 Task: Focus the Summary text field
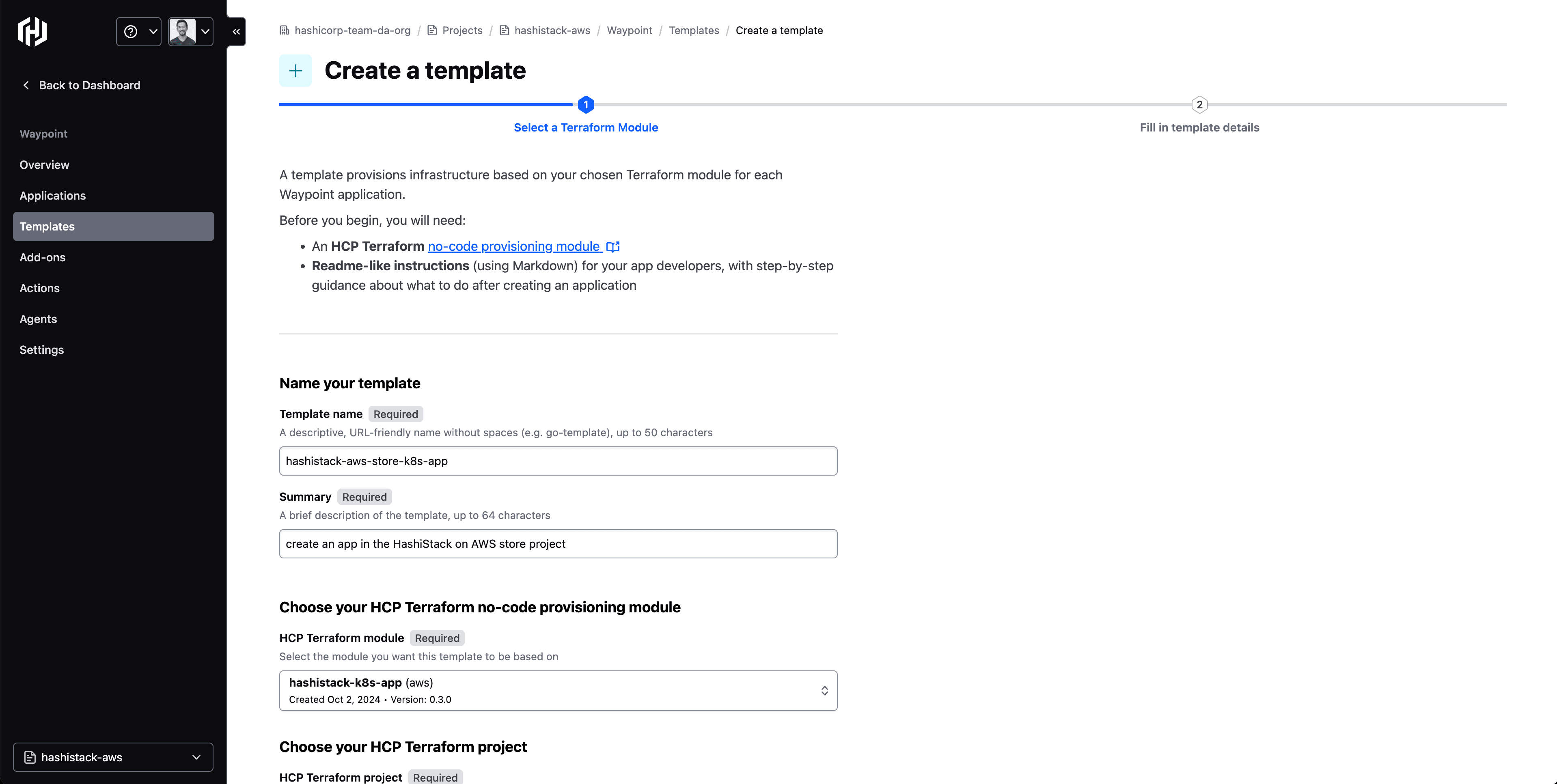(x=558, y=544)
